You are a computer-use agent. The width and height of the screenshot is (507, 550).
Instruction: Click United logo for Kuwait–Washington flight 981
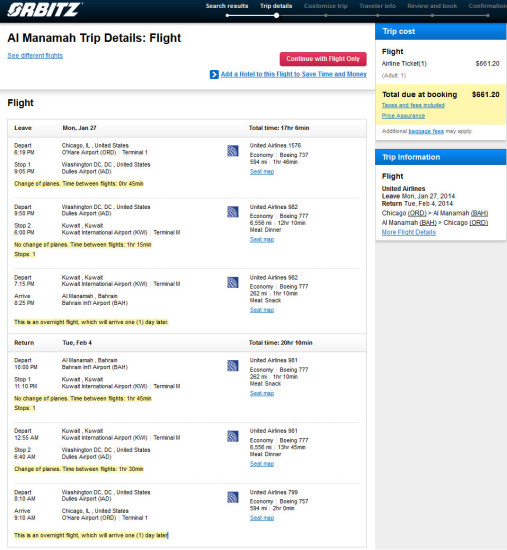233,436
